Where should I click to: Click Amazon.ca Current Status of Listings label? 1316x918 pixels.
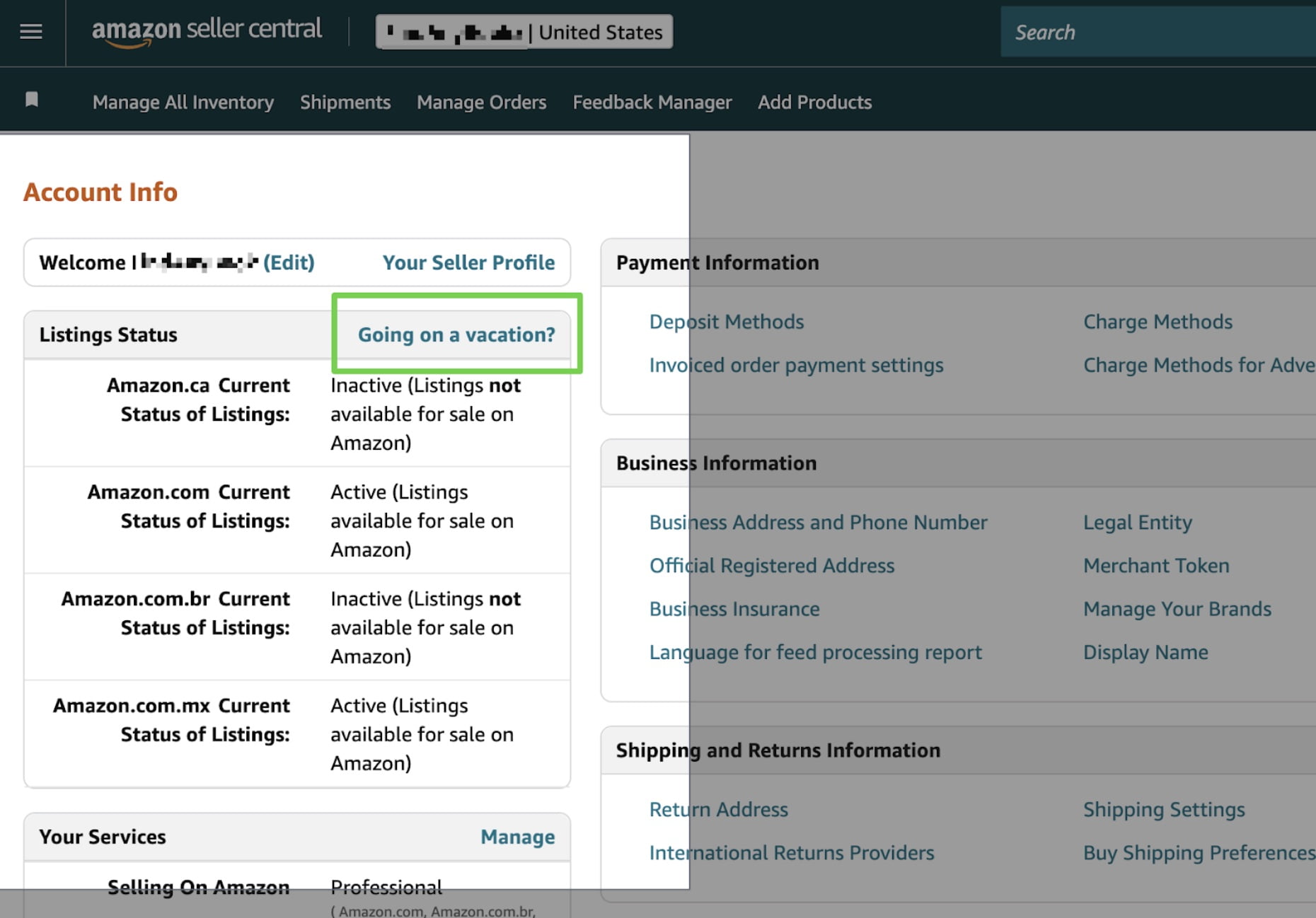click(199, 400)
